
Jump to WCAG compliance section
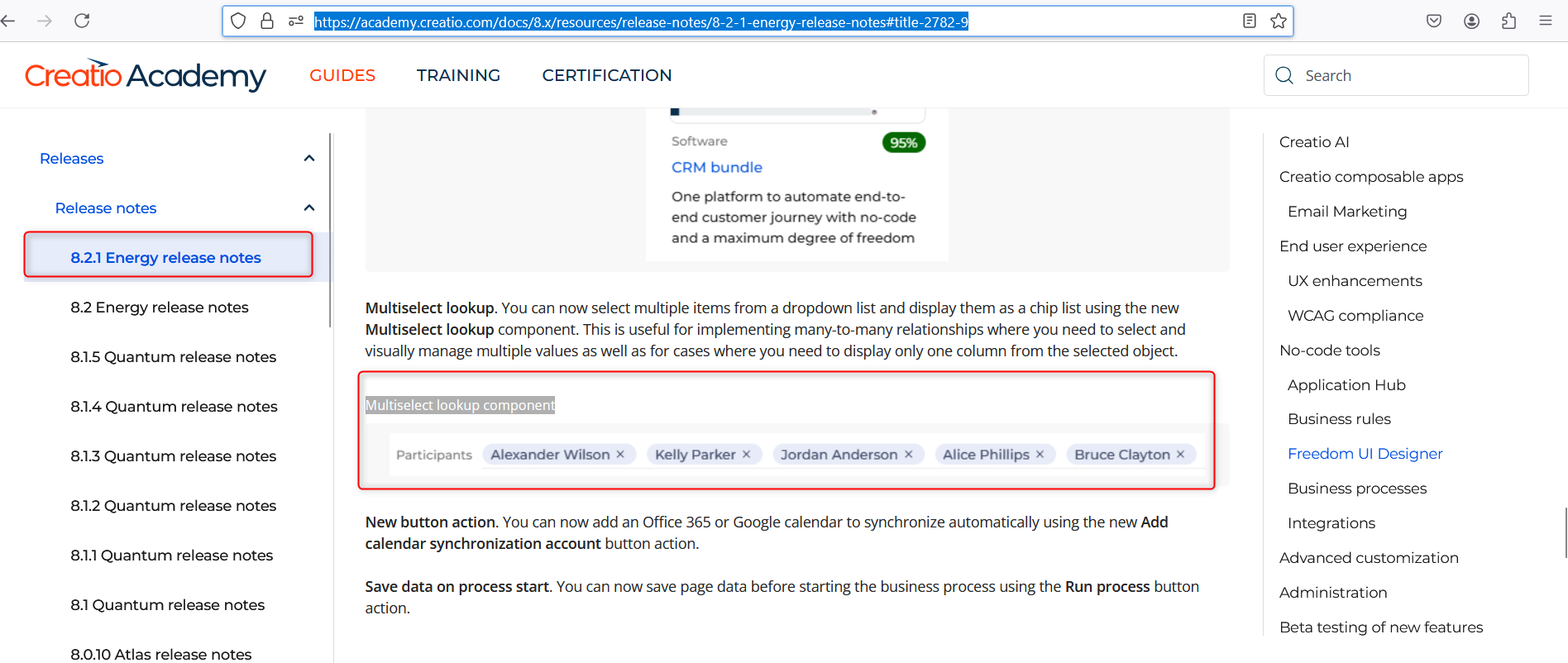[x=1355, y=315]
